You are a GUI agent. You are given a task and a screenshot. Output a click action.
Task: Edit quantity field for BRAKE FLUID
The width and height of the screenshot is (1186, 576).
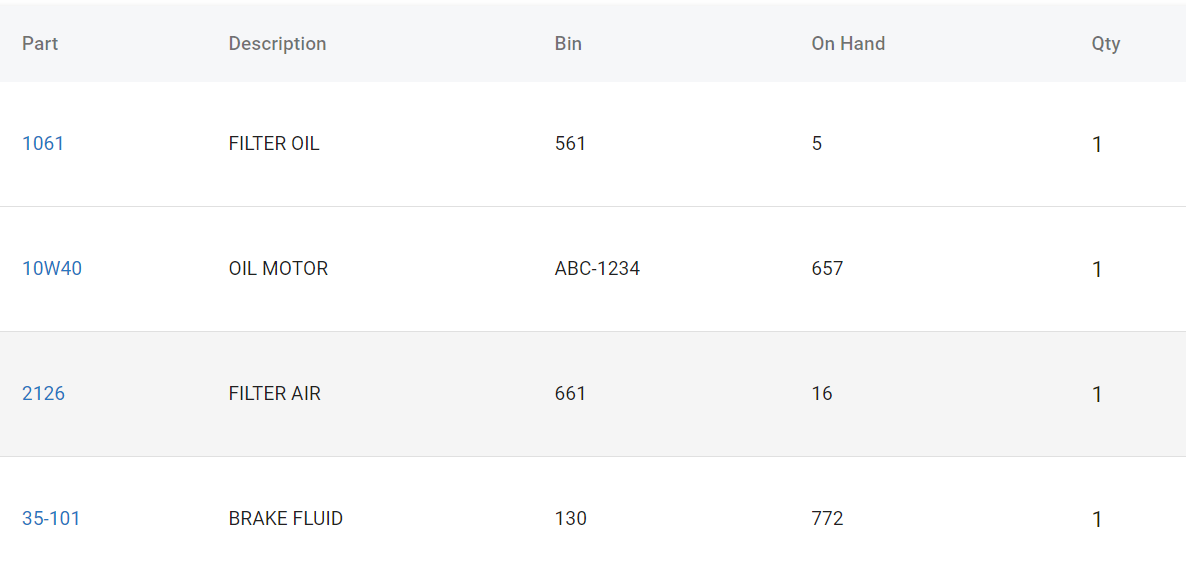point(1097,520)
